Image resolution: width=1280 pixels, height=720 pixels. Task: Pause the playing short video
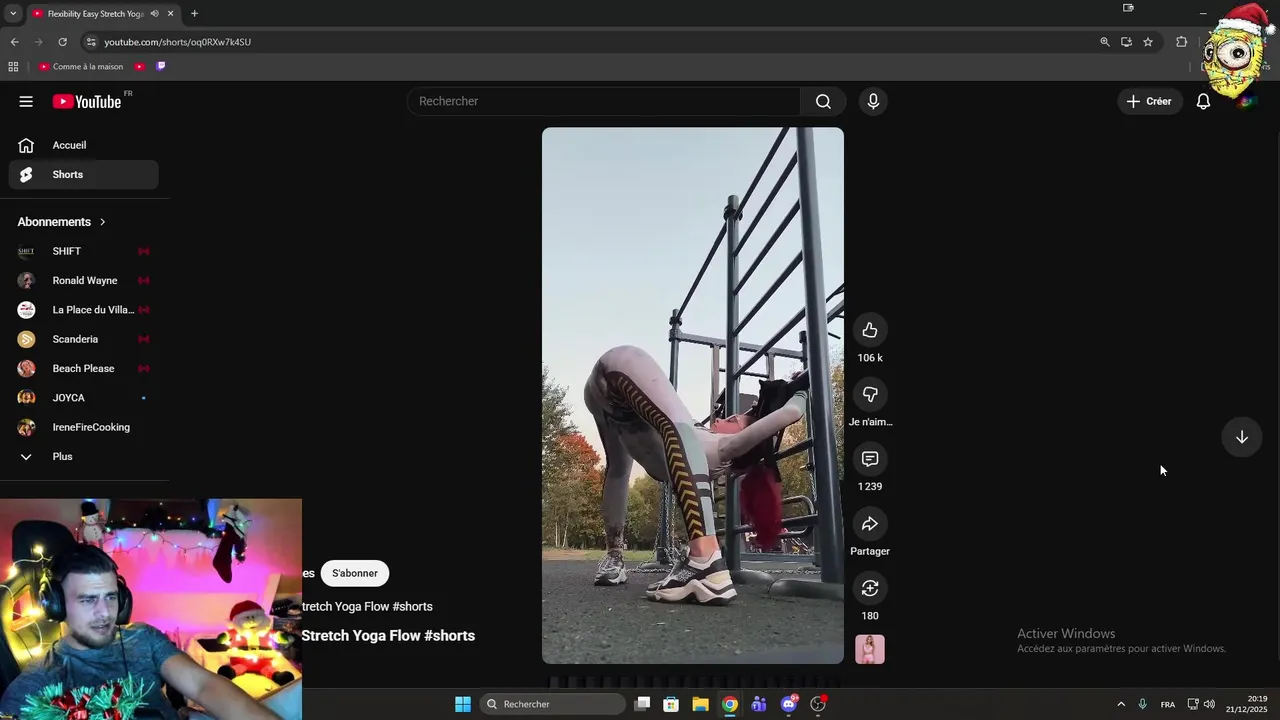[692, 395]
